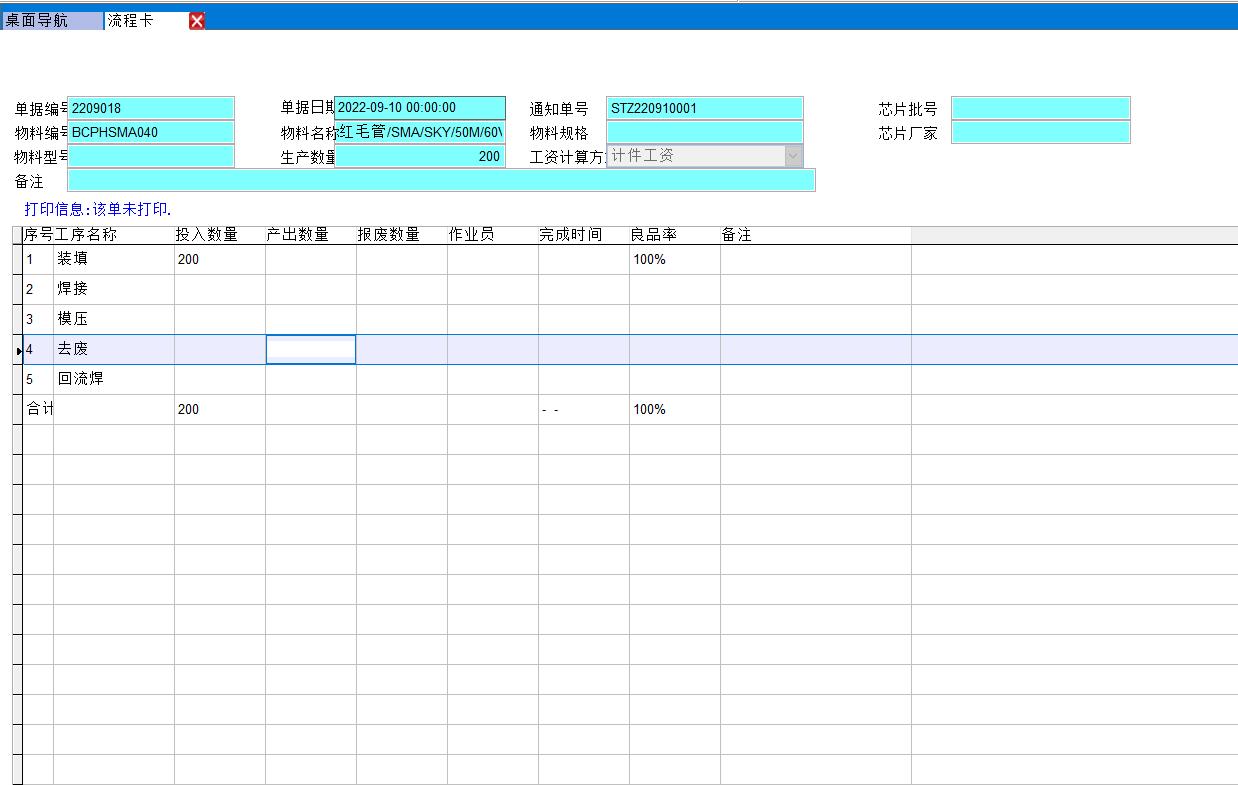This screenshot has height=785, width=1238.
Task: Click the 单据日期 date field
Action: [x=420, y=108]
